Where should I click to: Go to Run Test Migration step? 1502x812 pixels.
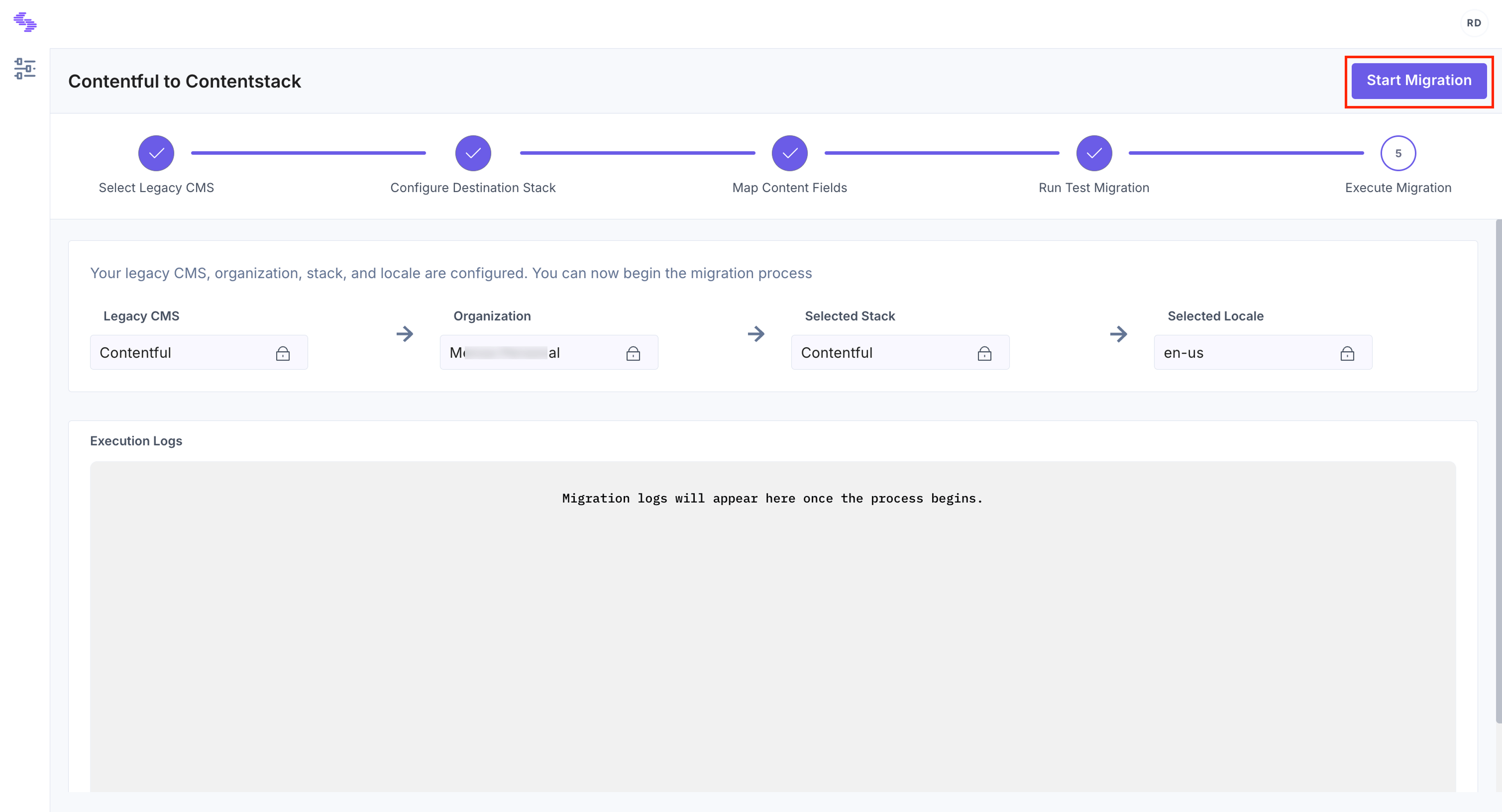click(1094, 153)
